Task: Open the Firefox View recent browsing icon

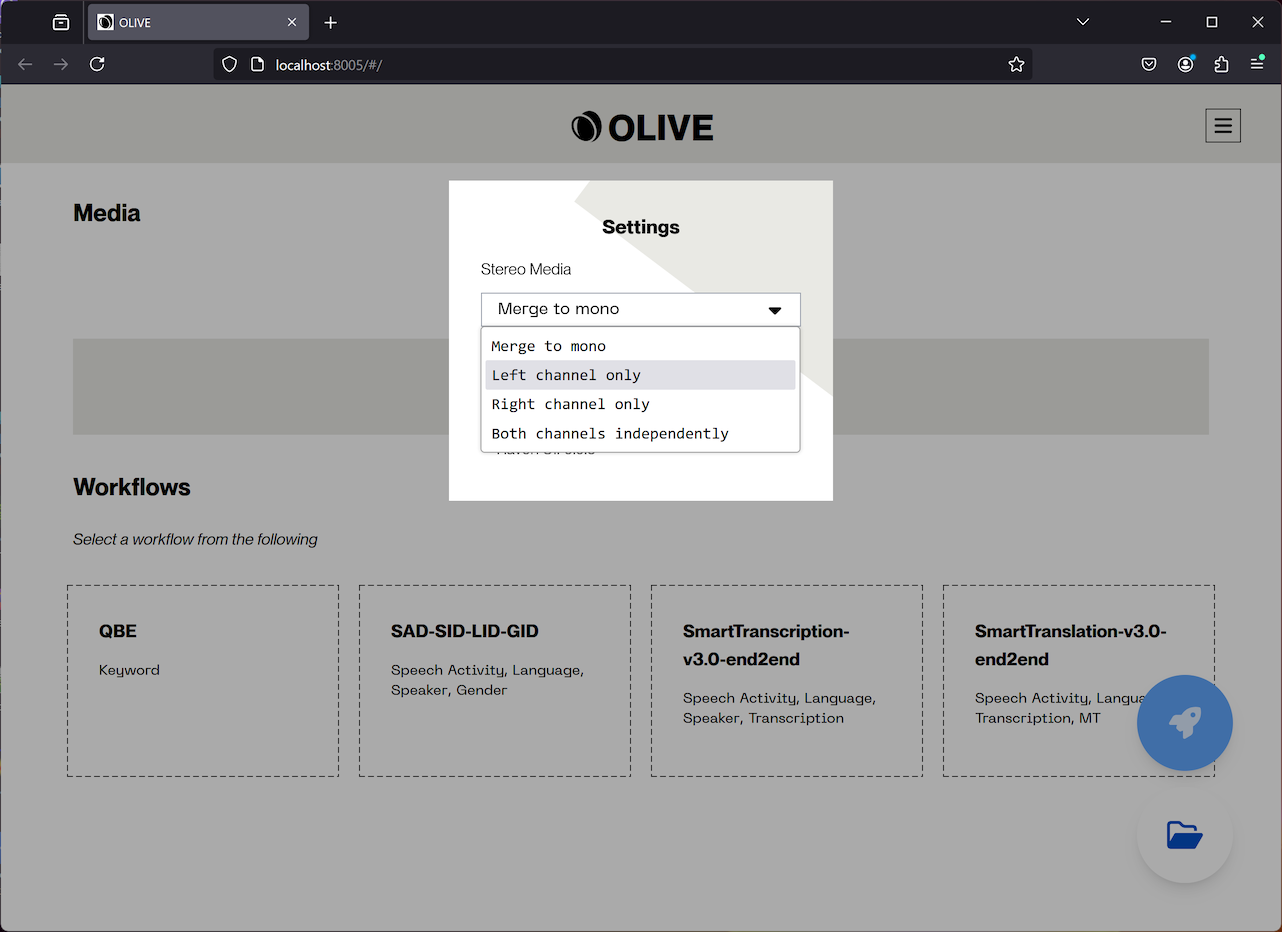Action: click(61, 22)
